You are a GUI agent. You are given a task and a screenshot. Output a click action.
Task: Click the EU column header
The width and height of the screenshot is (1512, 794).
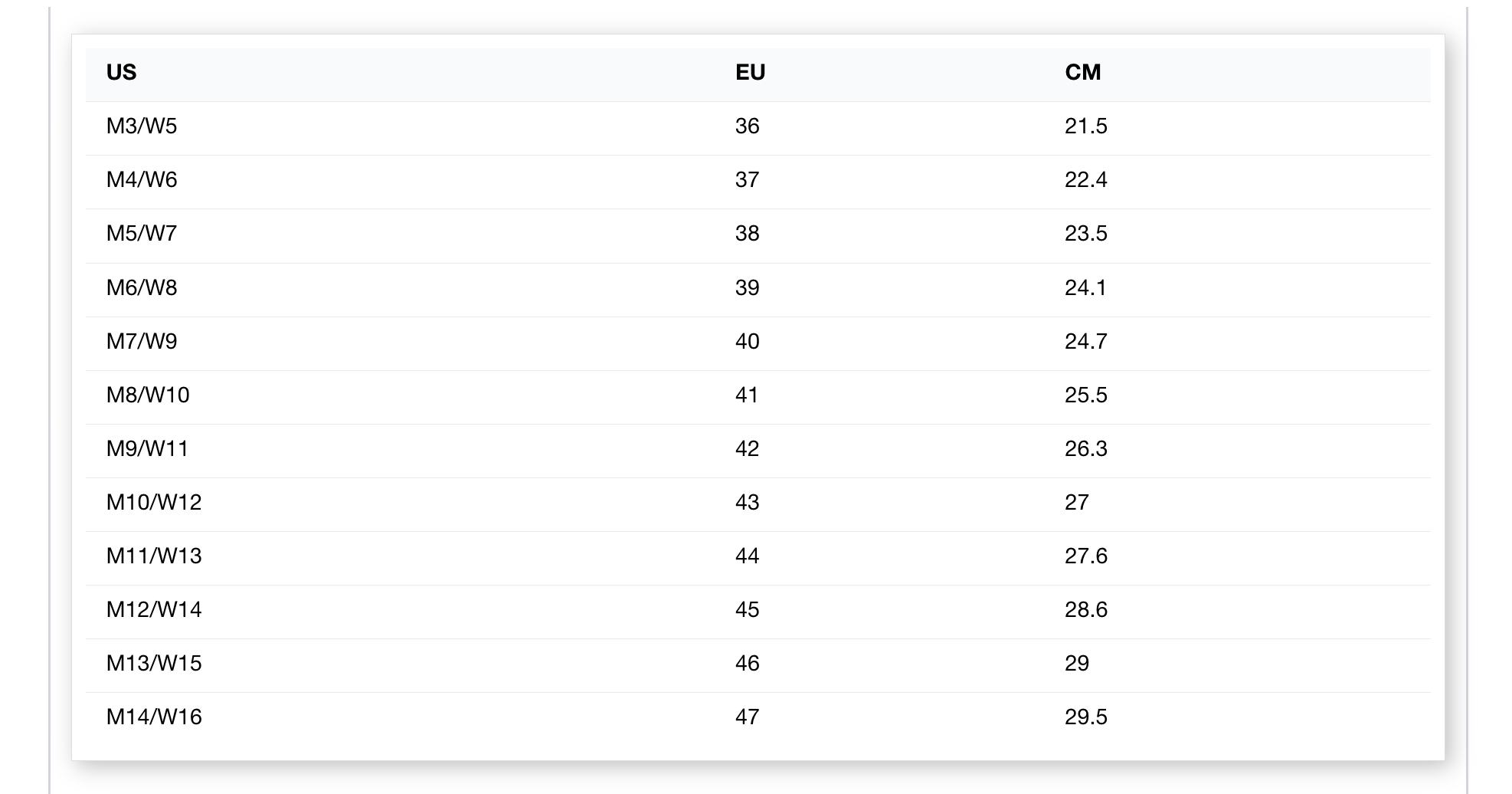coord(750,72)
